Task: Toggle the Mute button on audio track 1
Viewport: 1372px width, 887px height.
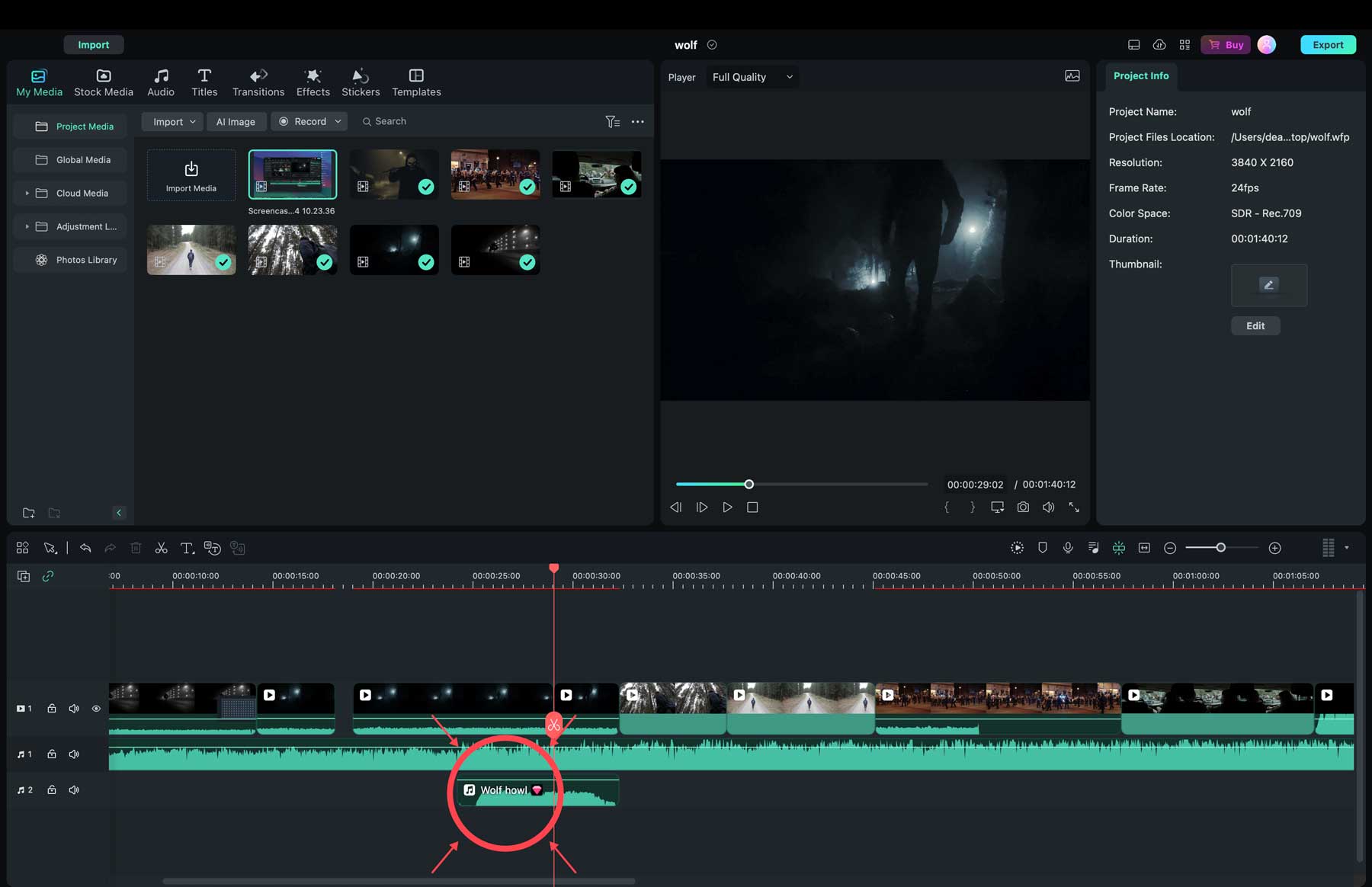Action: [74, 754]
